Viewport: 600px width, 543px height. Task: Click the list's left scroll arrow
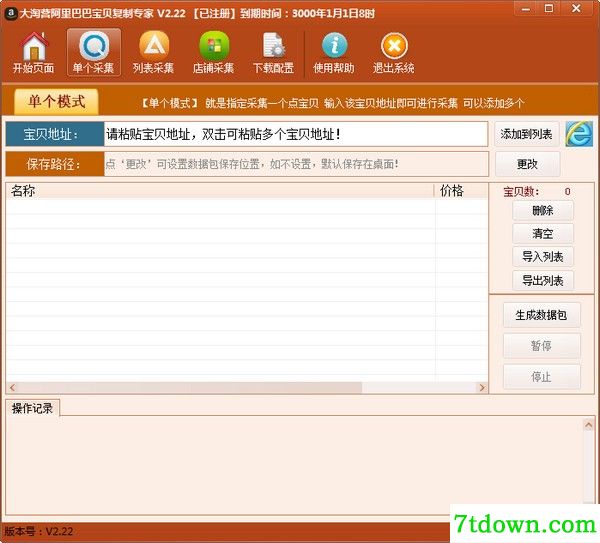[12, 388]
